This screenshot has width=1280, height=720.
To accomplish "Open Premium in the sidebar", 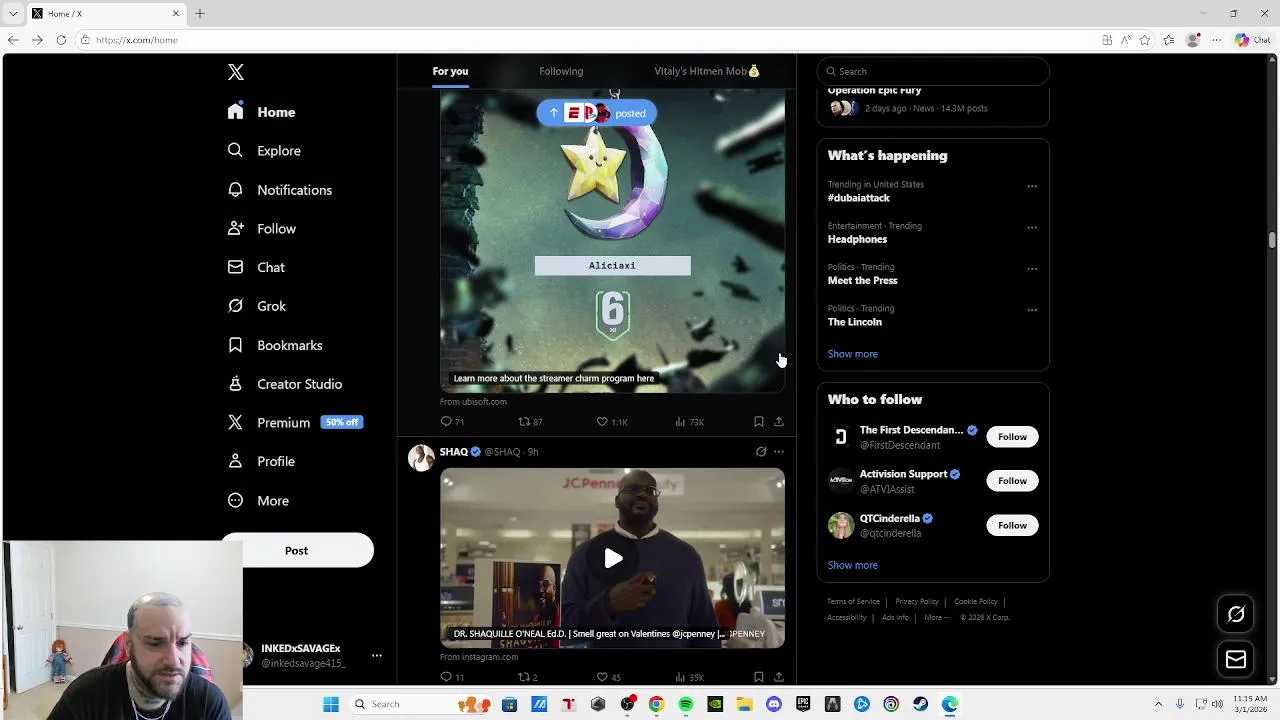I will click(x=295, y=422).
